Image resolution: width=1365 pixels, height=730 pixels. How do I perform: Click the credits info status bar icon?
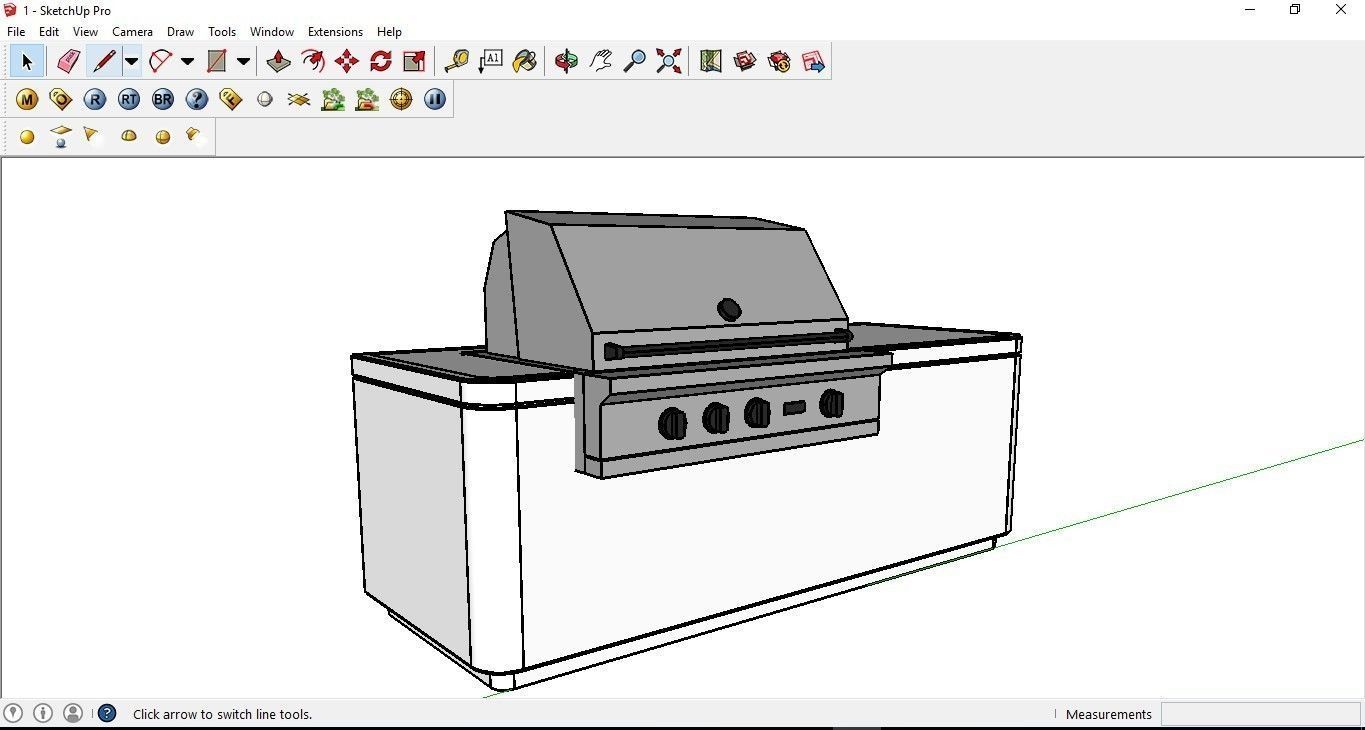click(43, 713)
